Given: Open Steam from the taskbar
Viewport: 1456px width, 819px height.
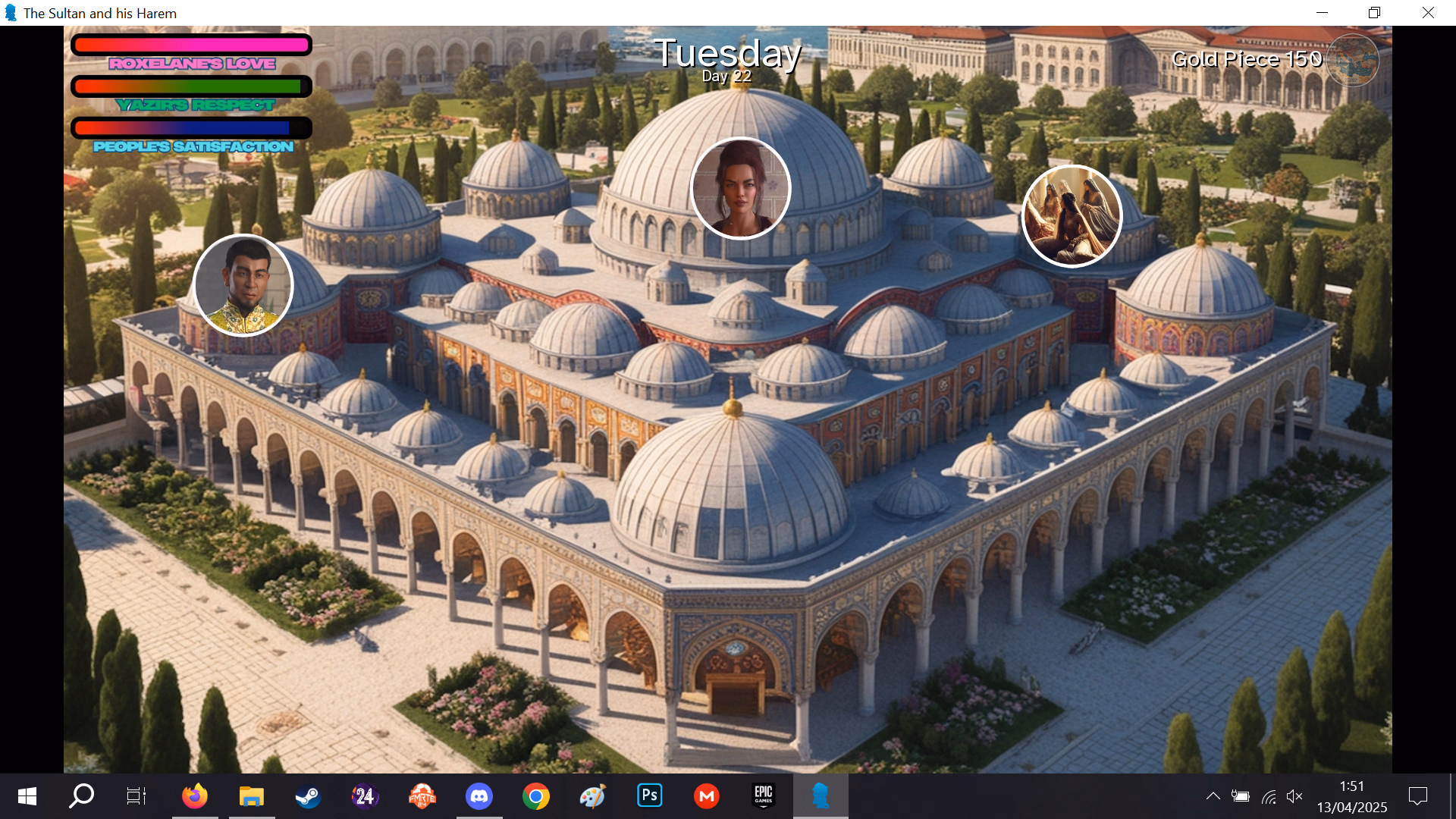Looking at the screenshot, I should pyautogui.click(x=308, y=796).
